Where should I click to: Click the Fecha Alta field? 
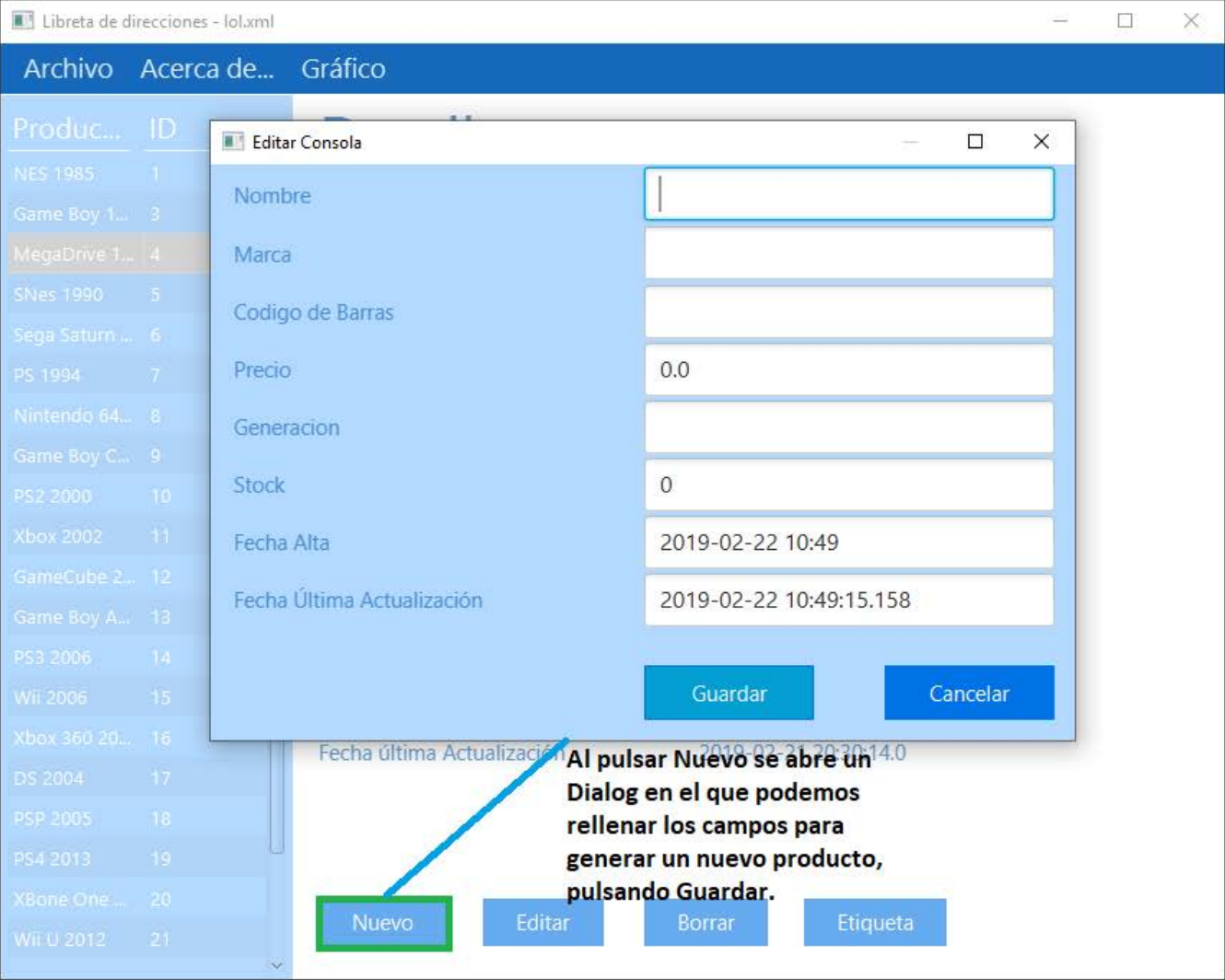tap(848, 542)
